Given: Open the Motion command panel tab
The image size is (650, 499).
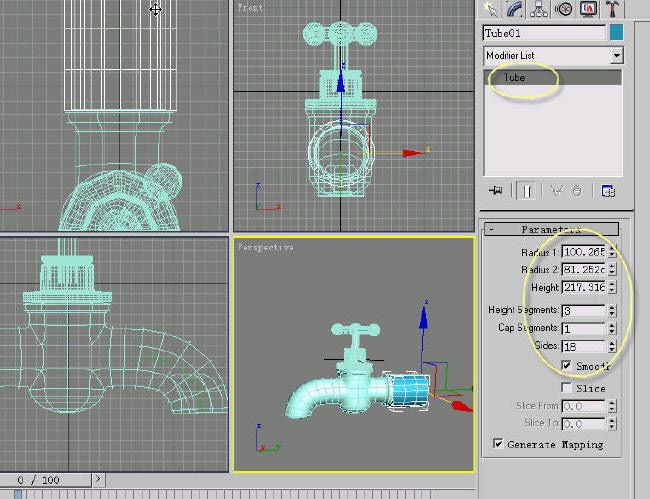Looking at the screenshot, I should click(x=563, y=9).
